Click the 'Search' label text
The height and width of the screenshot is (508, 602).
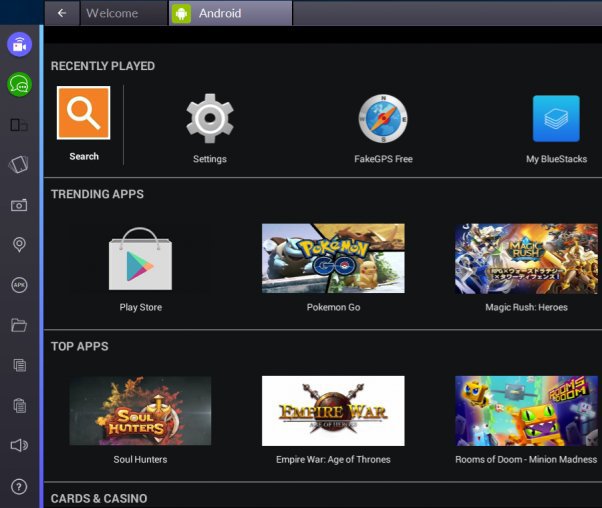point(84,156)
